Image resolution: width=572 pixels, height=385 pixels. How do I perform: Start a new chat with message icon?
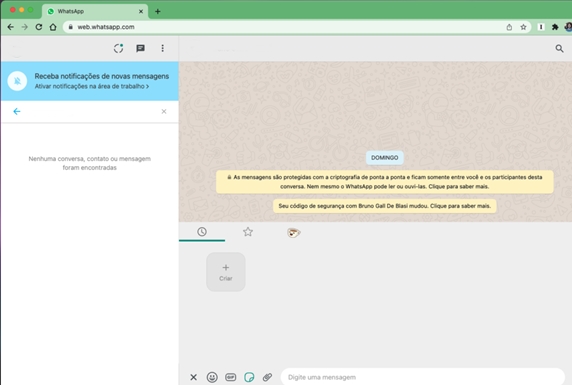[x=140, y=48]
